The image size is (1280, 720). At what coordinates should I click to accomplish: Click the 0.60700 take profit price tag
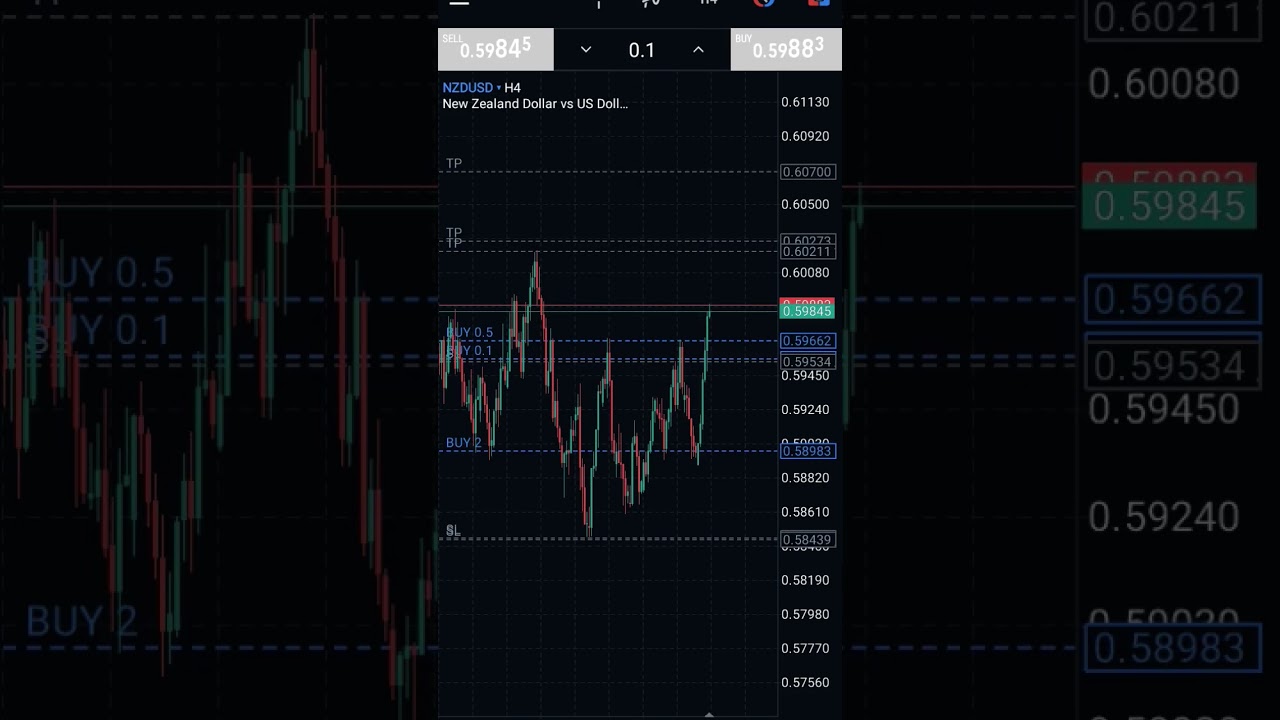(807, 172)
